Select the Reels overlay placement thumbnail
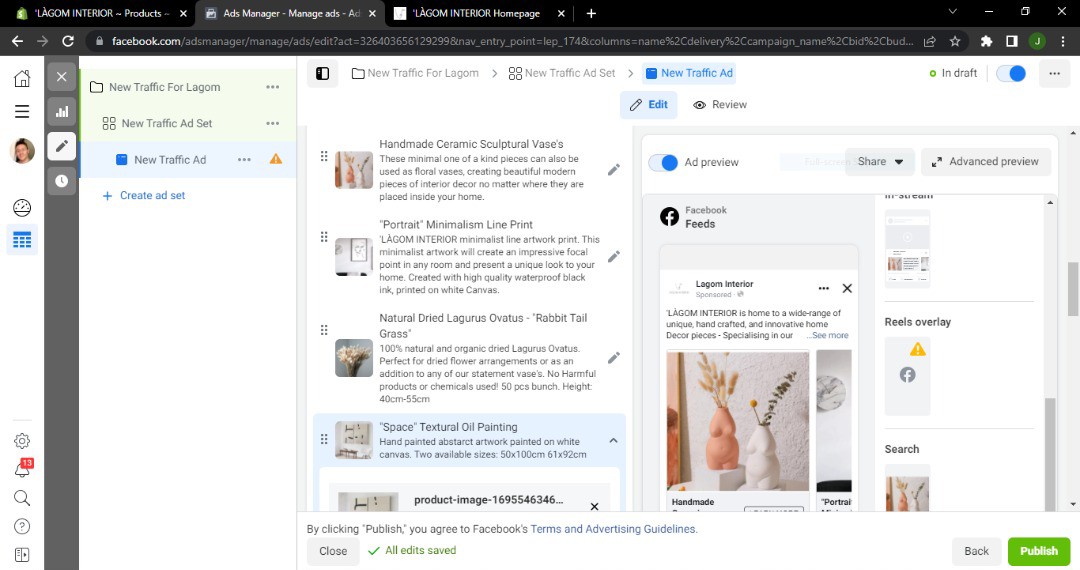 [x=907, y=376]
